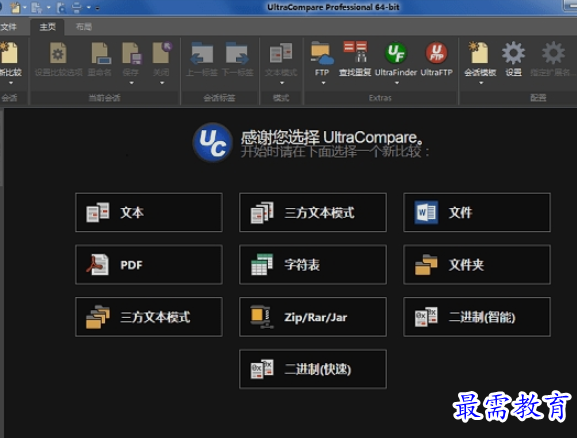Choose 三方文本模式 button with folders icon
Image resolution: width=577 pixels, height=438 pixels.
click(x=149, y=317)
